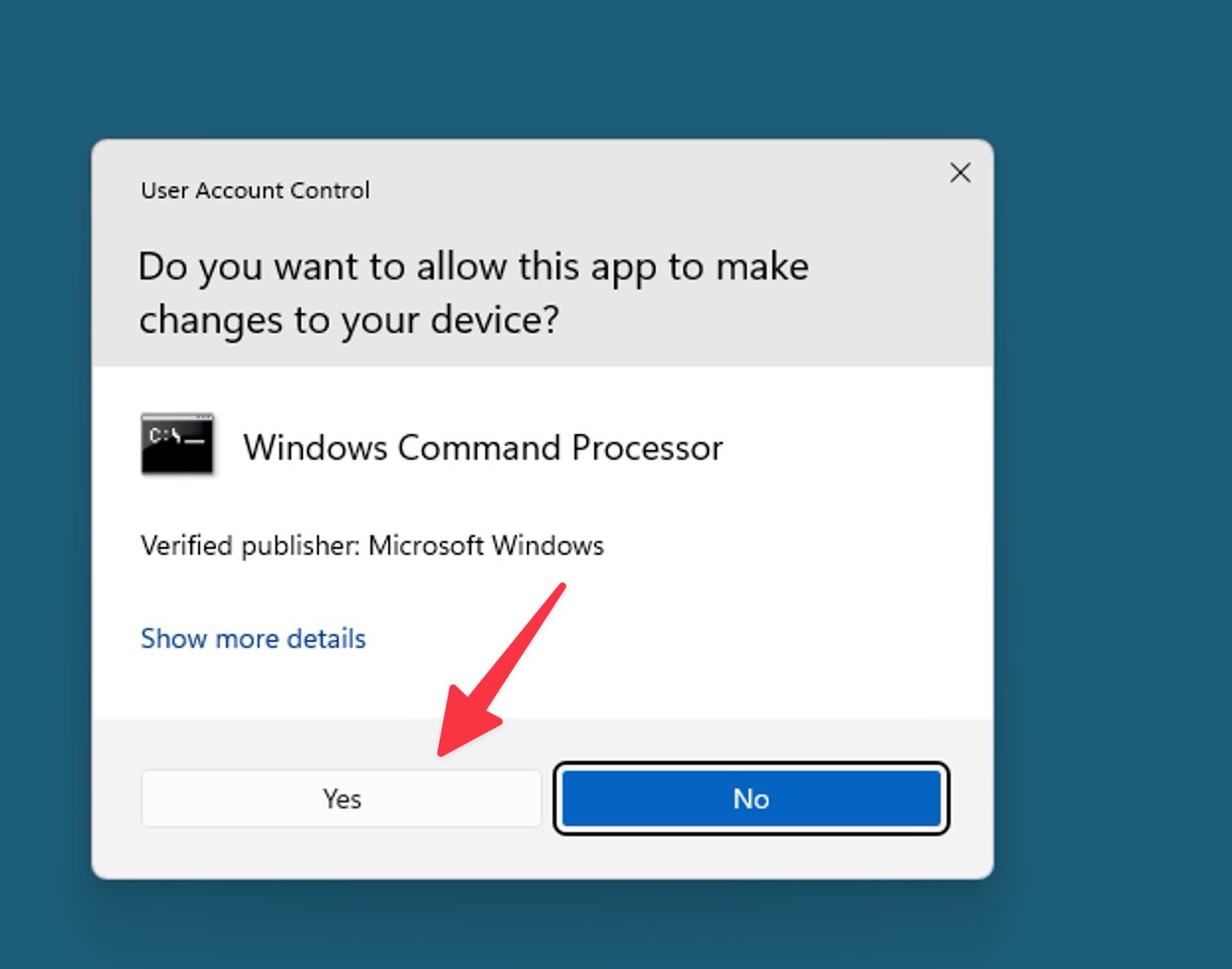Approve the change by clicking Yes

pos(341,799)
